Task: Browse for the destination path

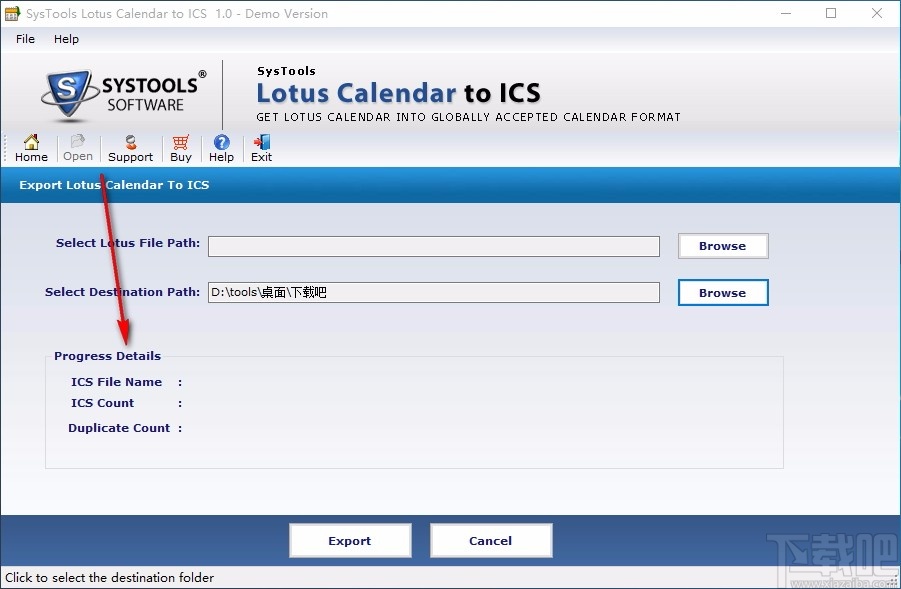Action: (x=722, y=292)
